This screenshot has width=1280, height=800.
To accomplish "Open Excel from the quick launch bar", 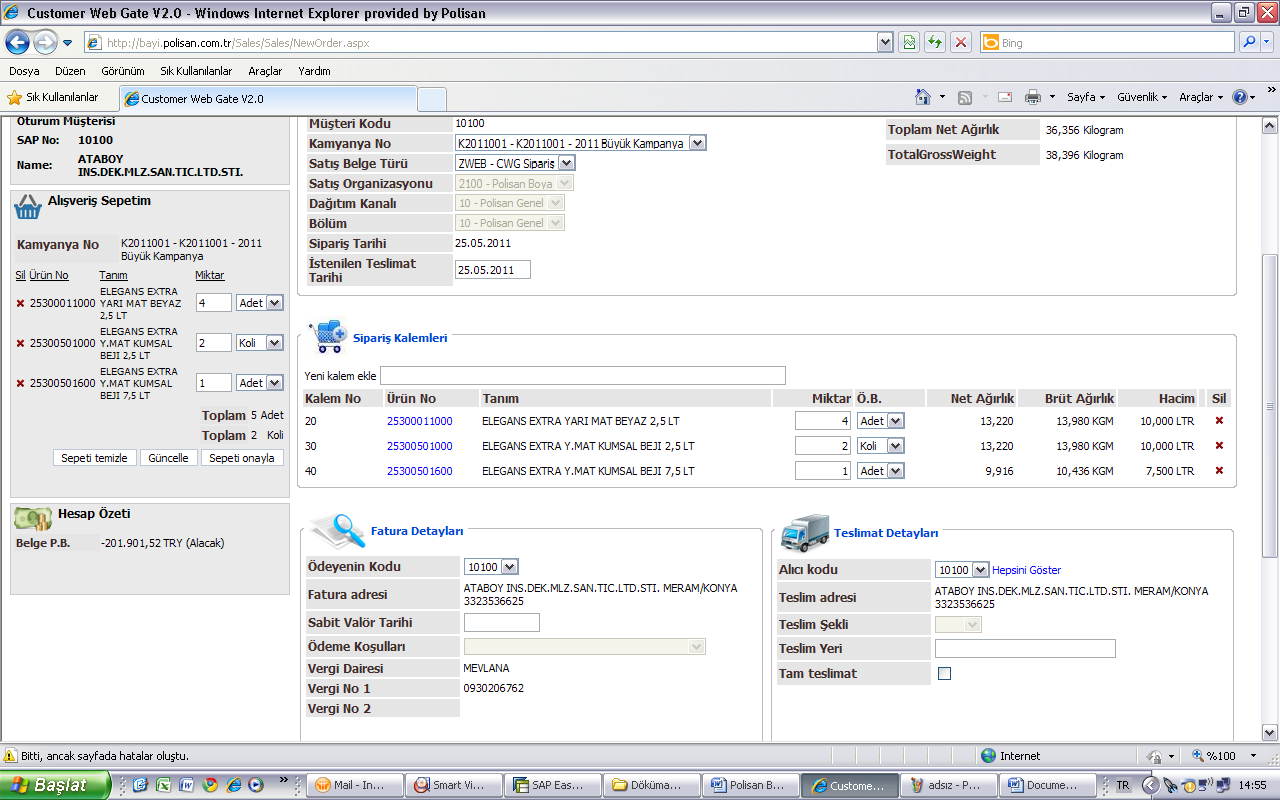I will pos(164,785).
